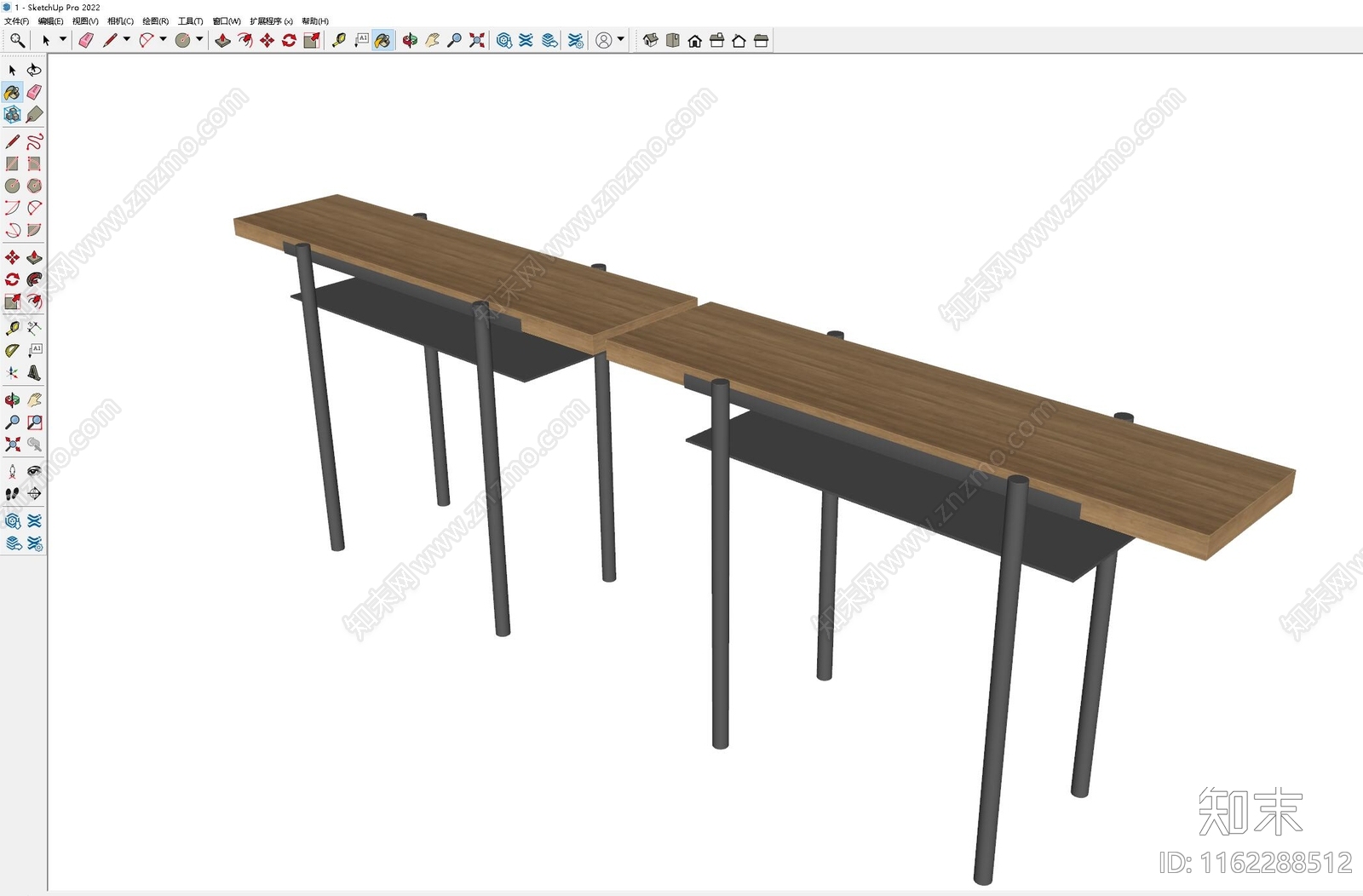Select the Follow Me tool
The image size is (1363, 896).
coord(34,279)
